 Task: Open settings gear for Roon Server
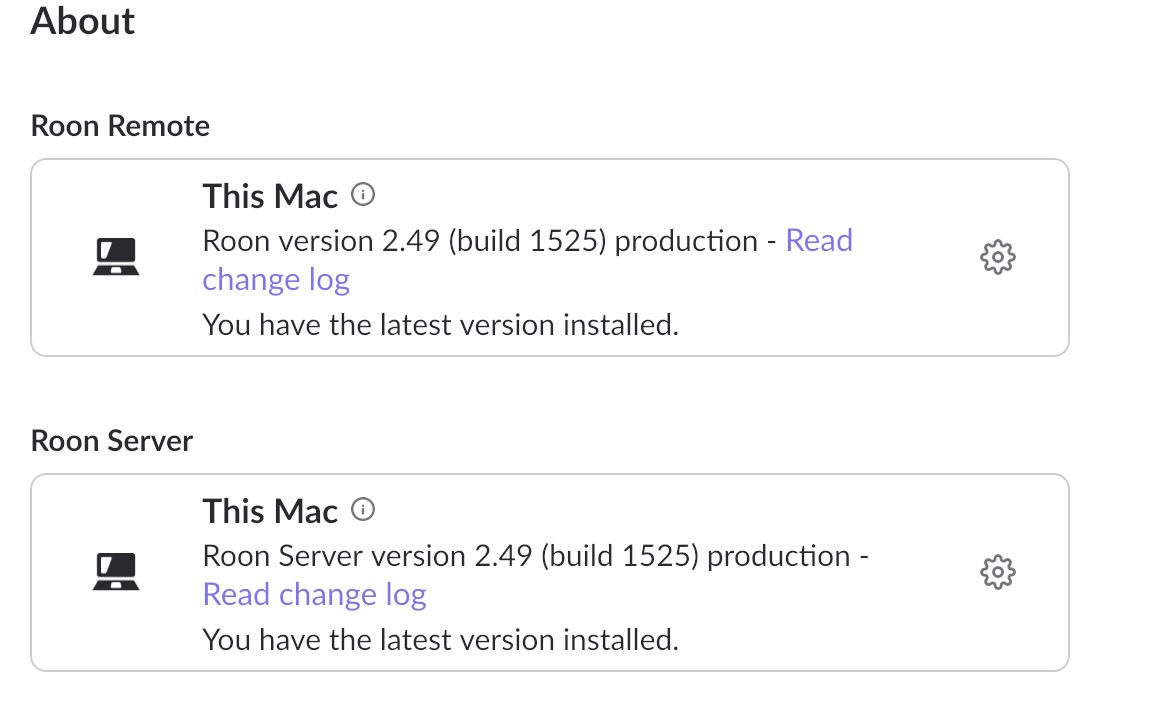[x=997, y=572]
